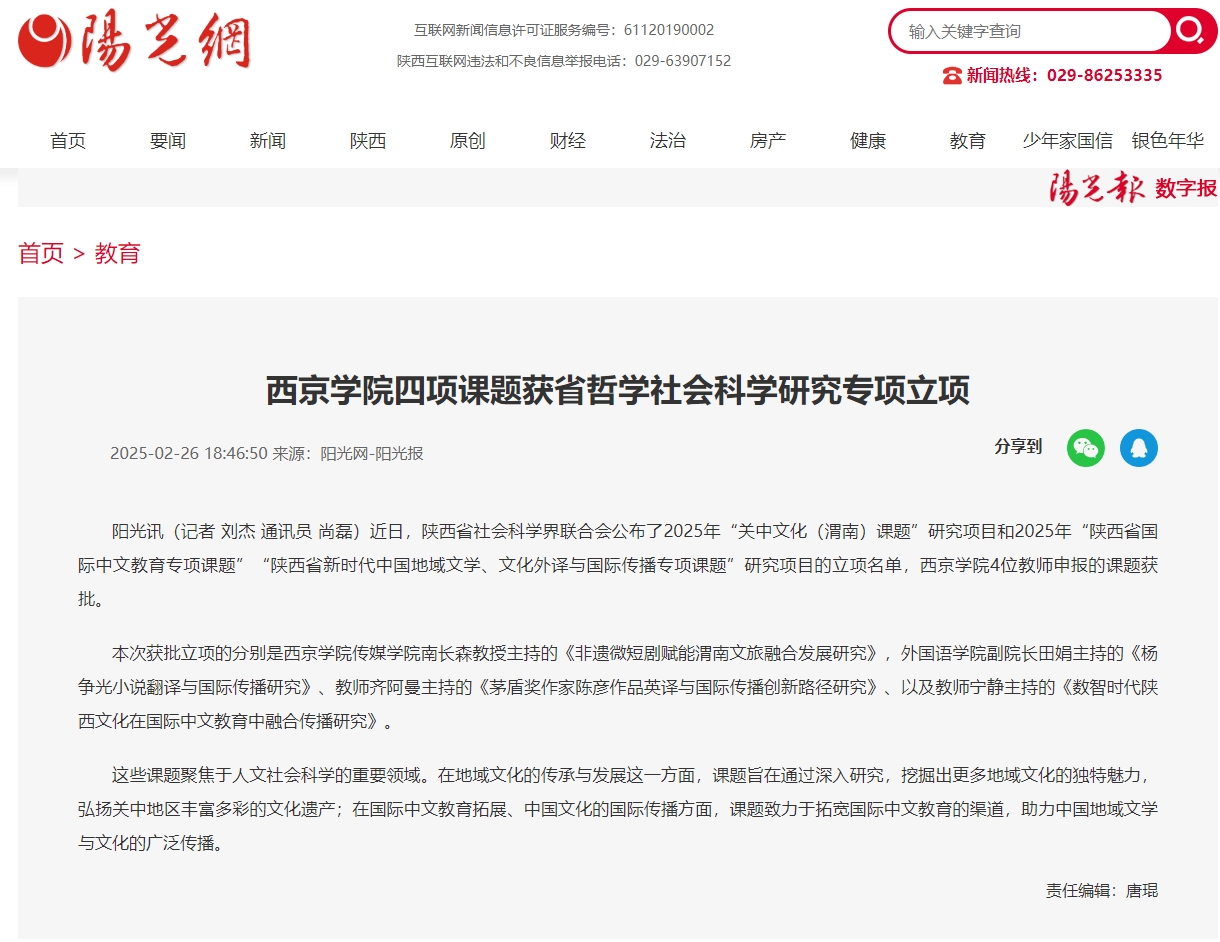Open the 房产 navigation item
This screenshot has width=1220, height=942.
768,141
